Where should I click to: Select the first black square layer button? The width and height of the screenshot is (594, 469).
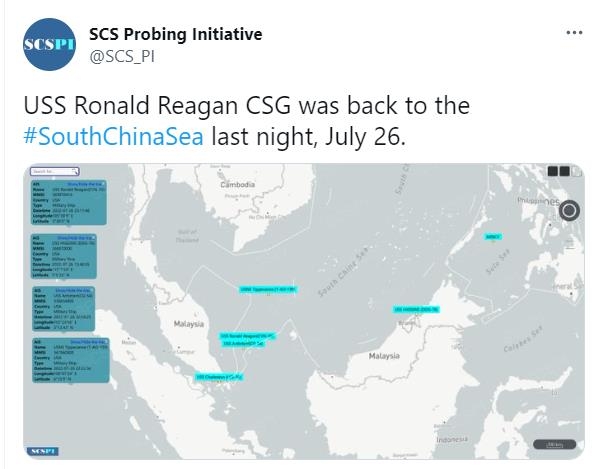click(552, 171)
